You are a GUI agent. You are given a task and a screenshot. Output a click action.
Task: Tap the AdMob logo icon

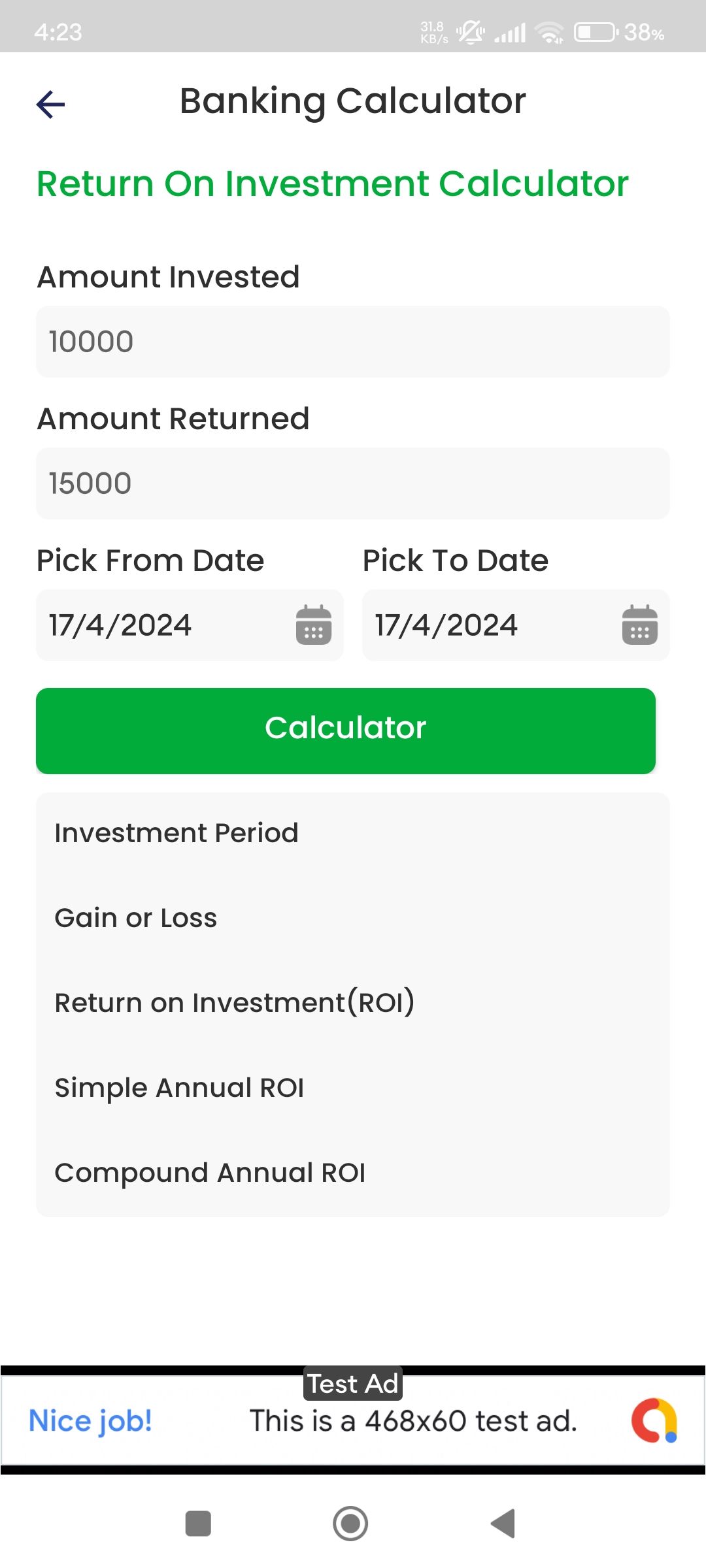[x=654, y=1420]
